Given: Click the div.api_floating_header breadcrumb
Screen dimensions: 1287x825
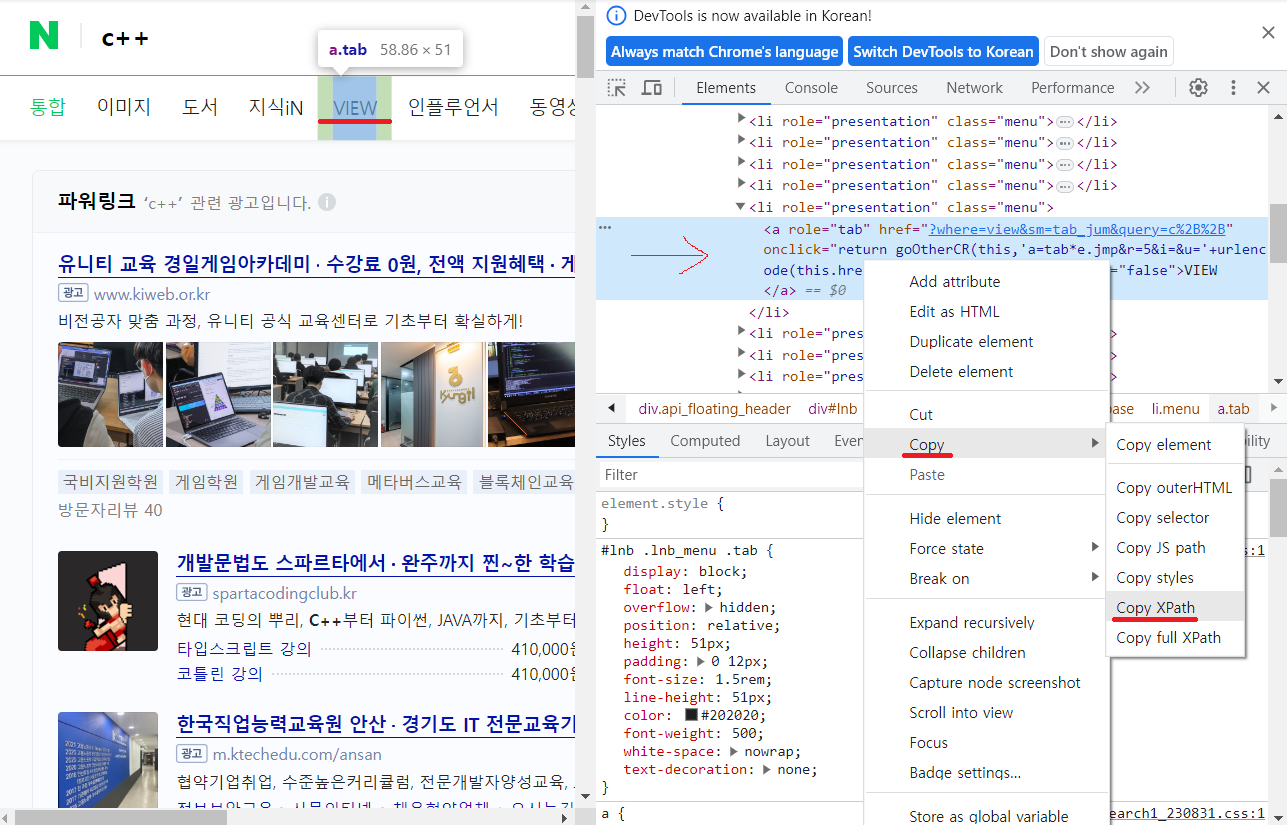Looking at the screenshot, I should (714, 408).
